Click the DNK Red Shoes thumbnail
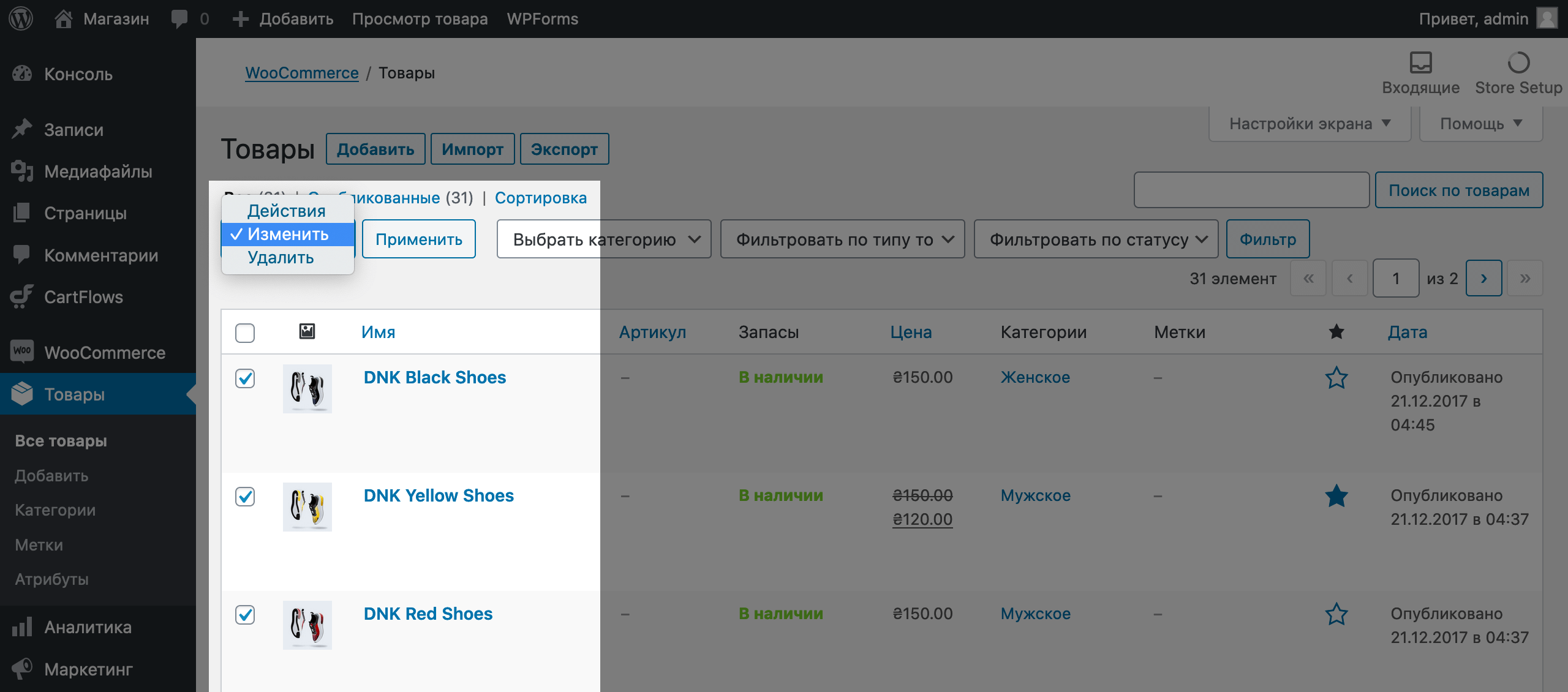1568x692 pixels. click(x=307, y=625)
